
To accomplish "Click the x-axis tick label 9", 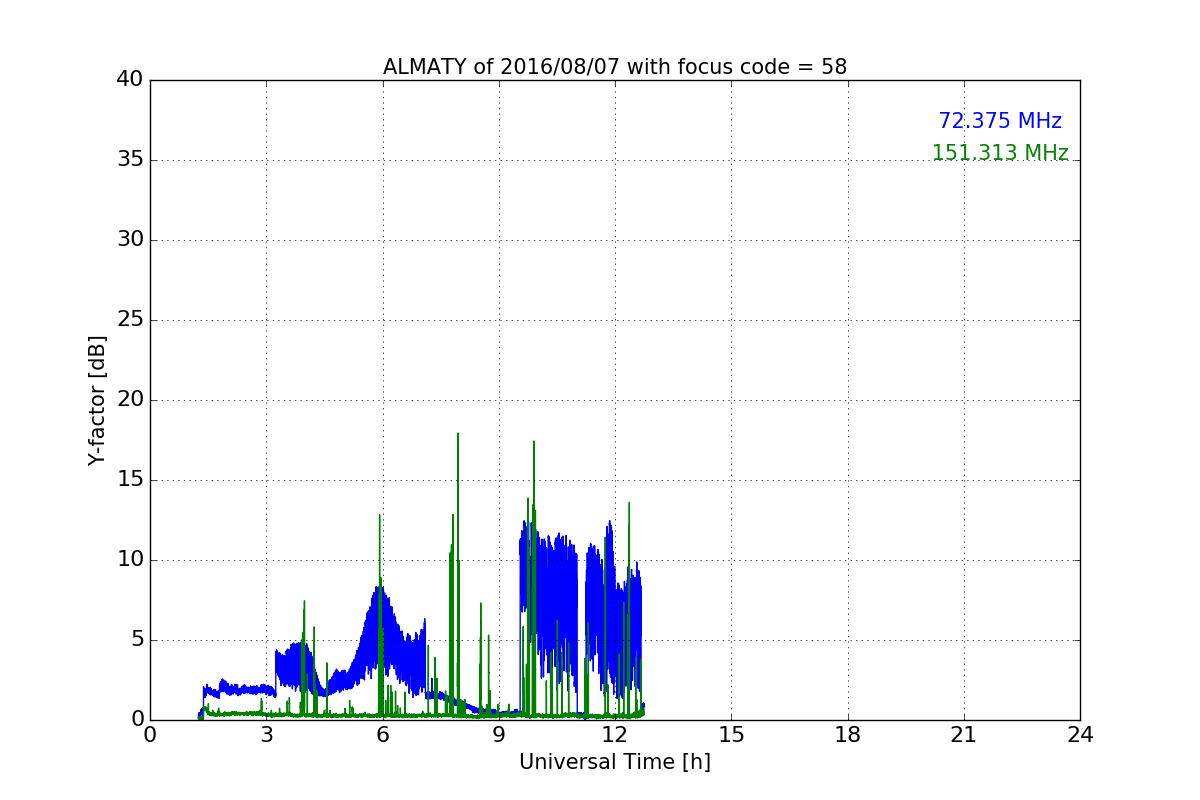I will pyautogui.click(x=499, y=735).
